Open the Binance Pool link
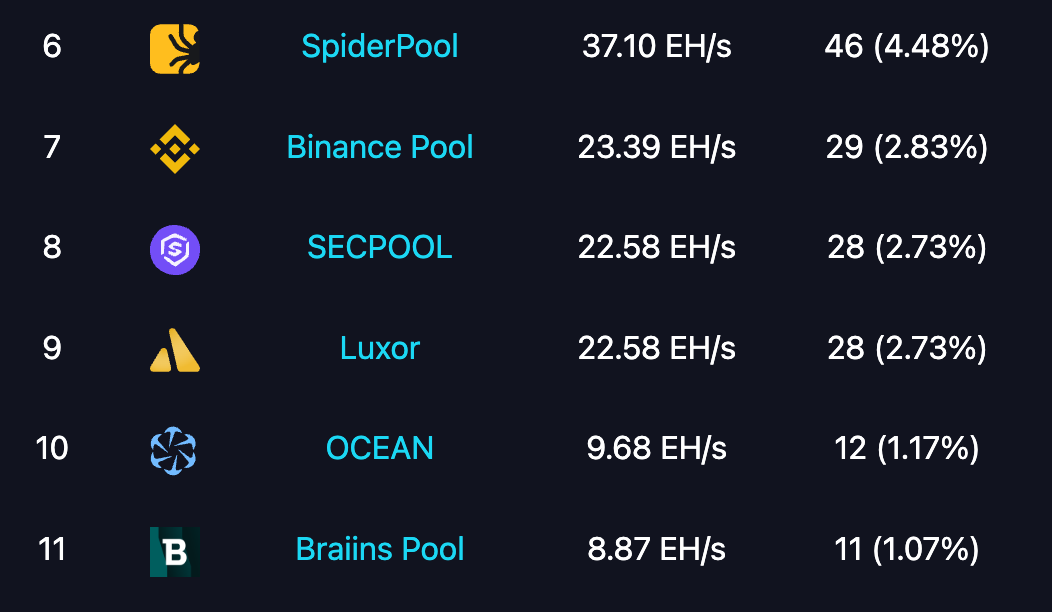The width and height of the screenshot is (1052, 612). click(380, 147)
